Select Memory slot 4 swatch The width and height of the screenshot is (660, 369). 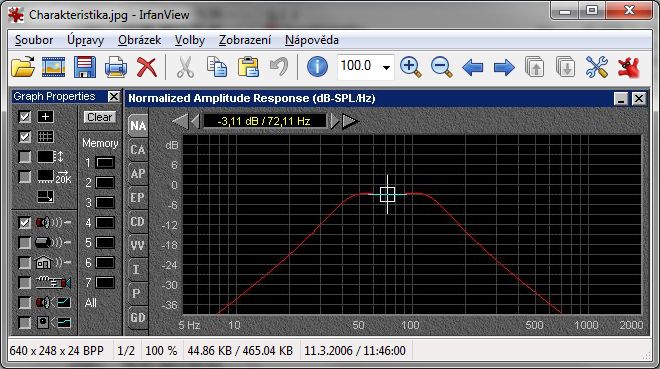105,223
